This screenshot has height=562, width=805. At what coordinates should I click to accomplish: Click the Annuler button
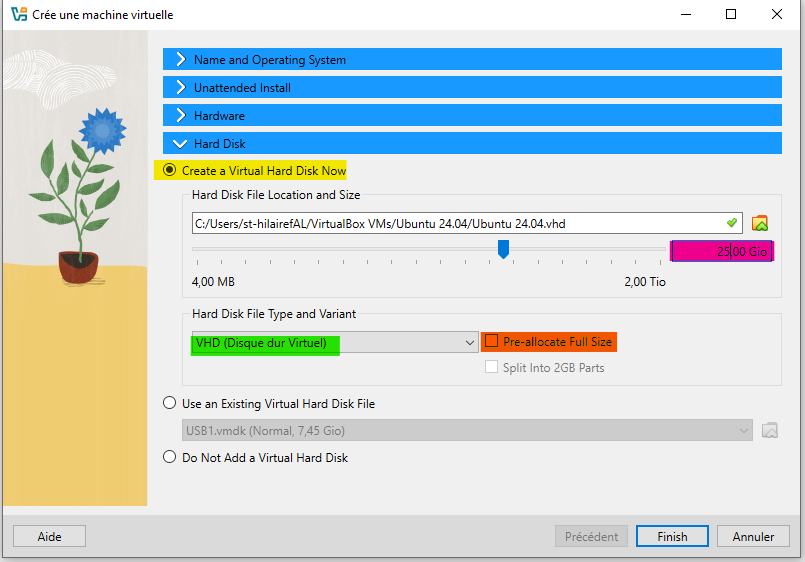753,537
